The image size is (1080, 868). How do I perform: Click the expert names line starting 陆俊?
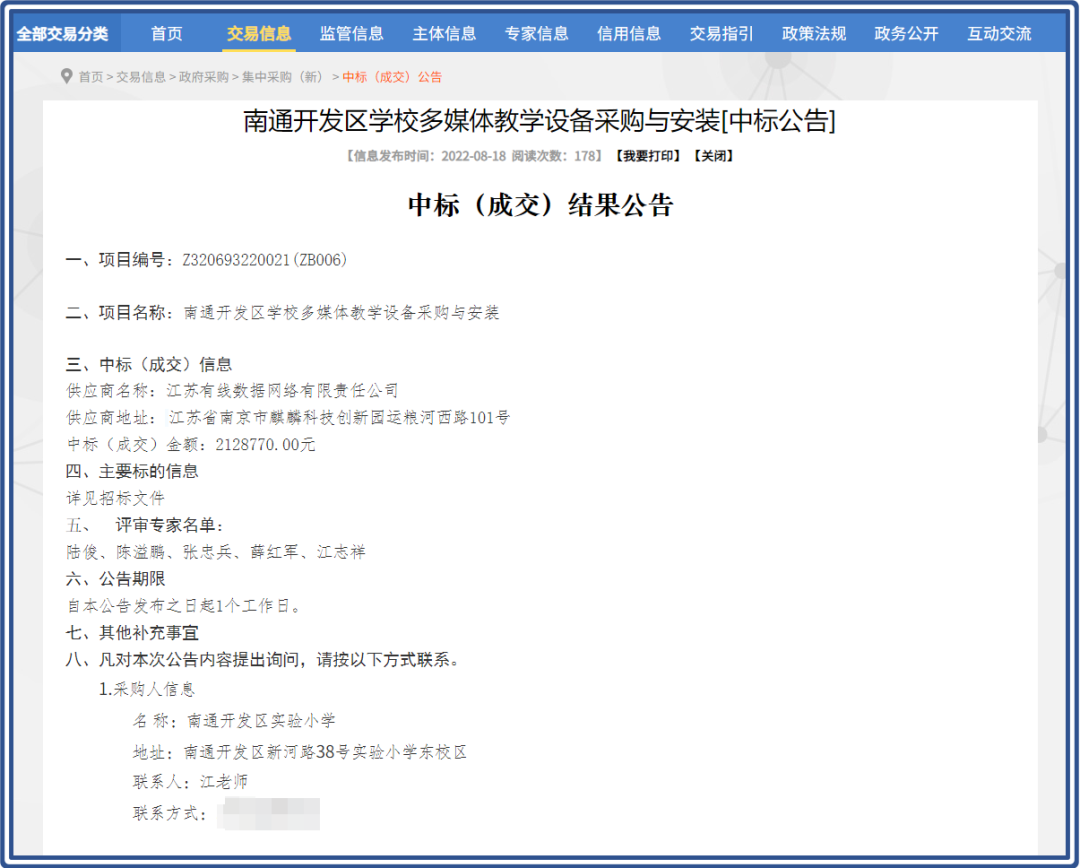[x=216, y=552]
